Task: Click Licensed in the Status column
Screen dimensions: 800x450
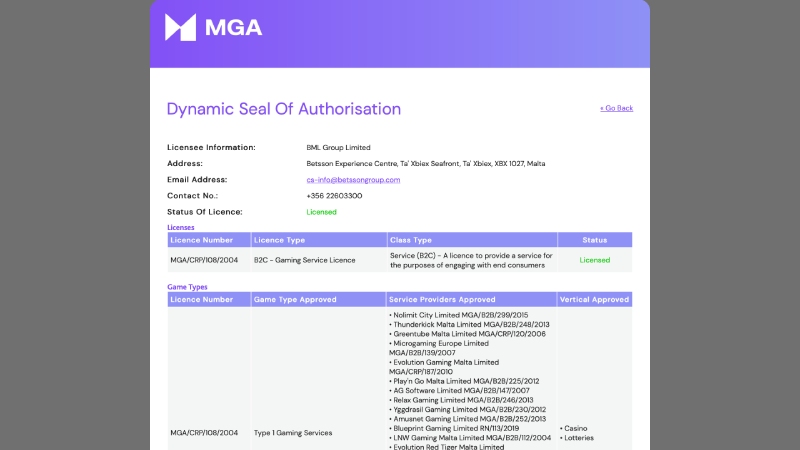Action: [x=595, y=260]
